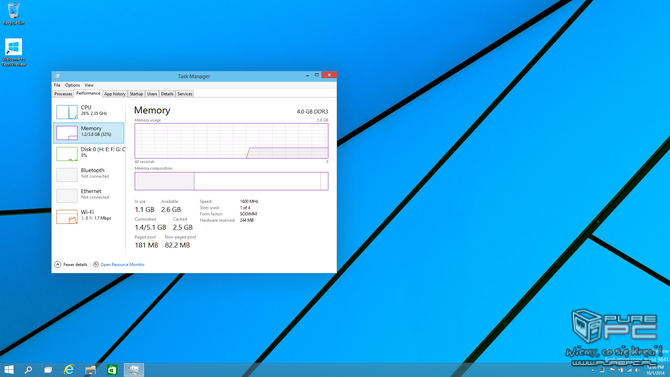Select the CPU performance graph thumbnail
The width and height of the screenshot is (670, 377).
point(67,112)
